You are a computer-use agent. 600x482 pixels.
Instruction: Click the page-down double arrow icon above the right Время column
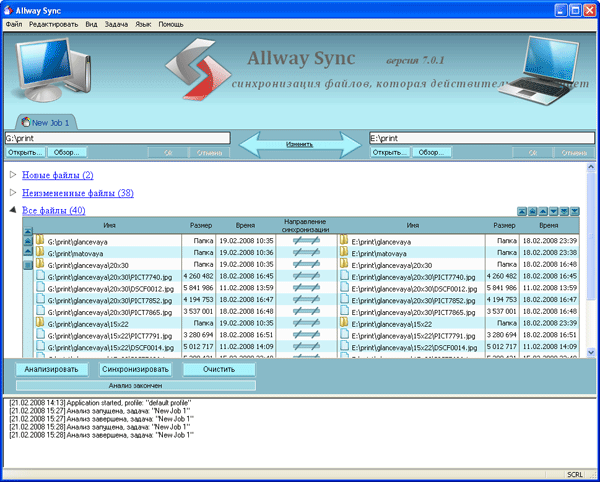(x=564, y=212)
